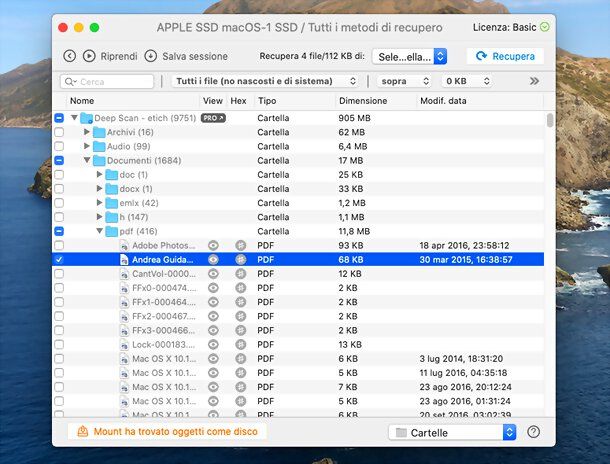Click the pdf (416) folder icon

112,231
